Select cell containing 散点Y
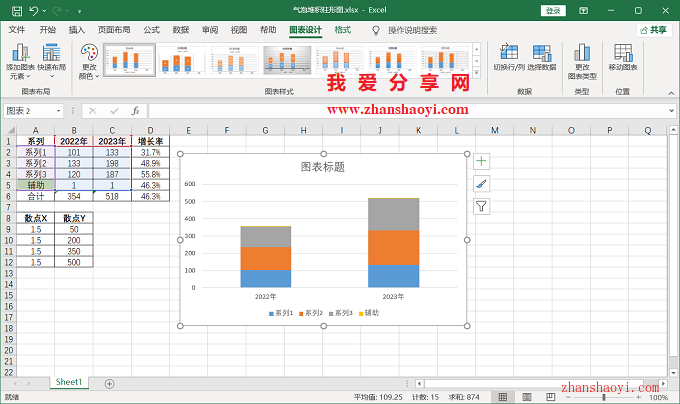Viewport: 680px width, 404px height. click(74, 218)
